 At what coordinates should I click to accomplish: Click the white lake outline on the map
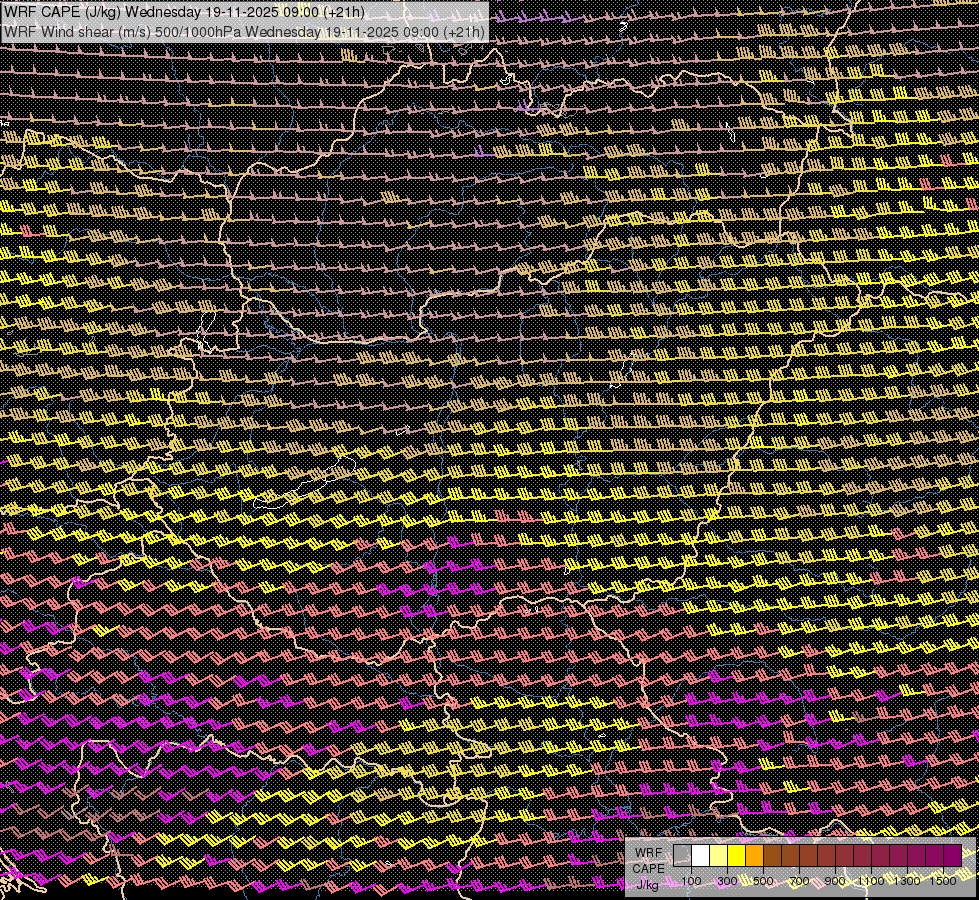306,484
